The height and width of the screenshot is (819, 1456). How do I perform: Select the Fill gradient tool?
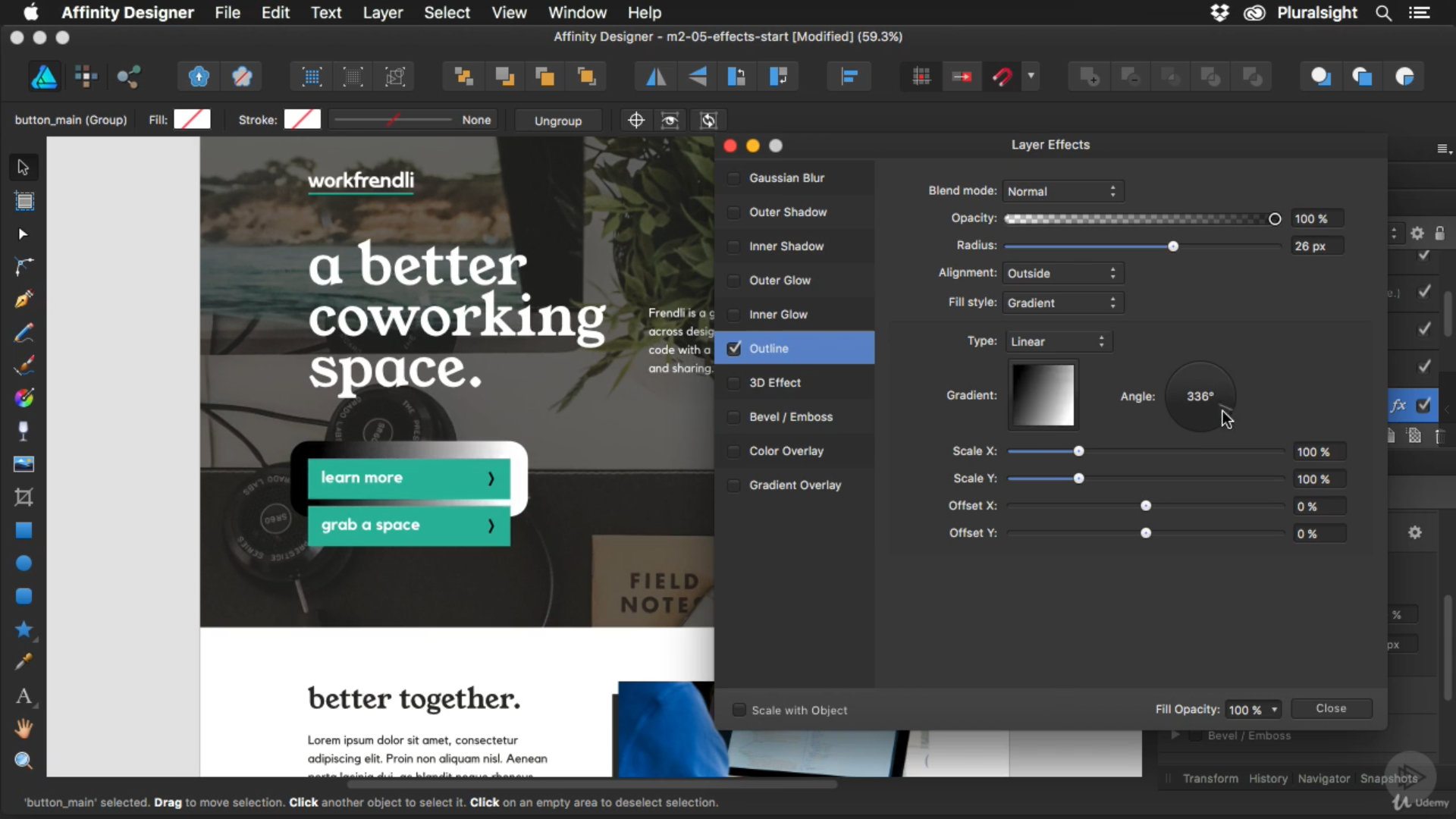(x=24, y=398)
